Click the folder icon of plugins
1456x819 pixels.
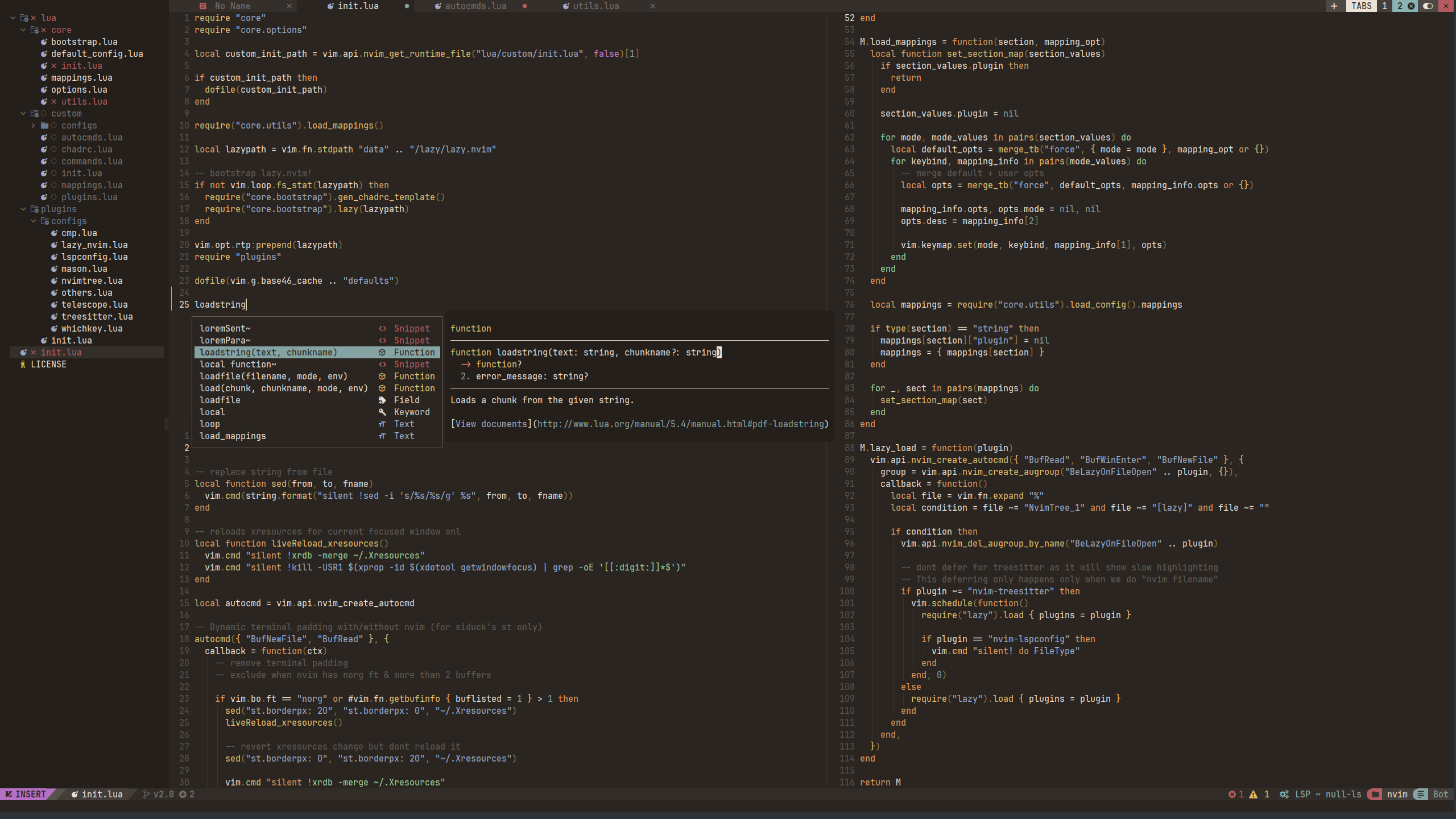point(34,209)
